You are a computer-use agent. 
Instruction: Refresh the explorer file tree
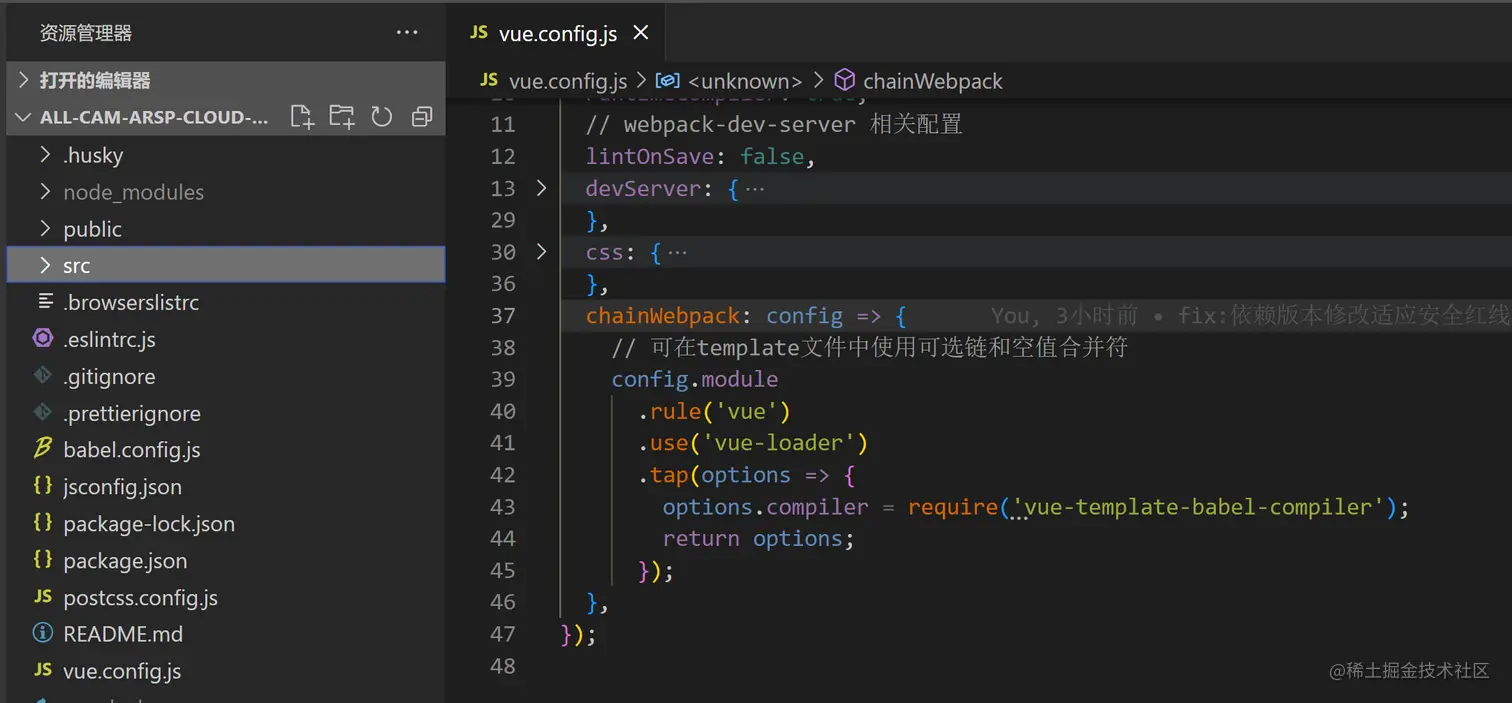pos(382,117)
